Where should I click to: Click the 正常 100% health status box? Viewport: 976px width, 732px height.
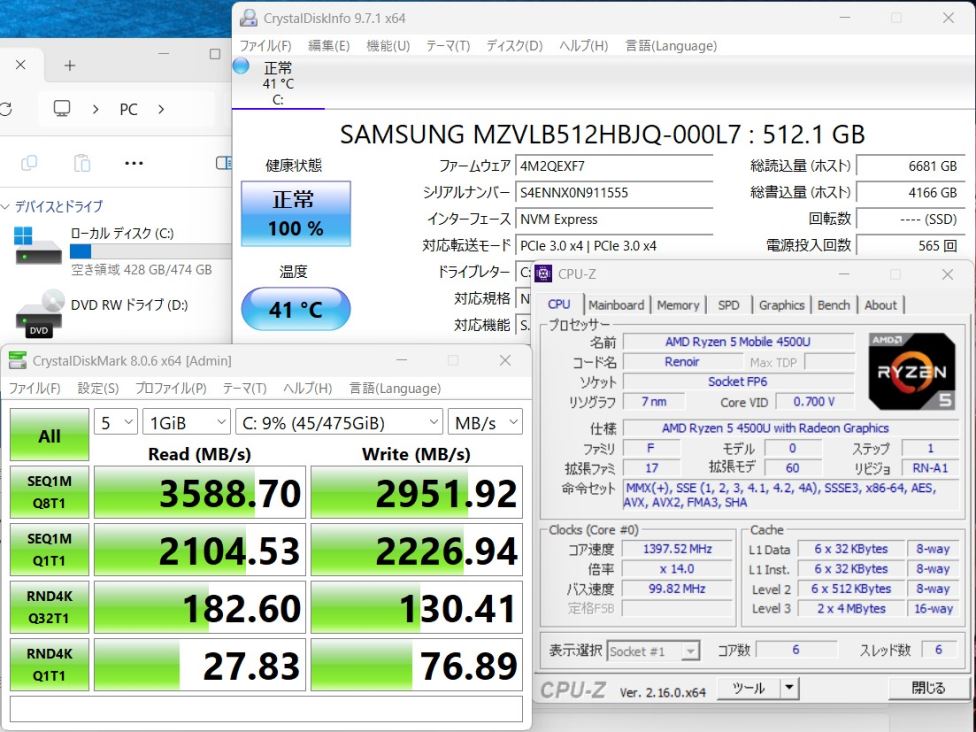tap(295, 213)
